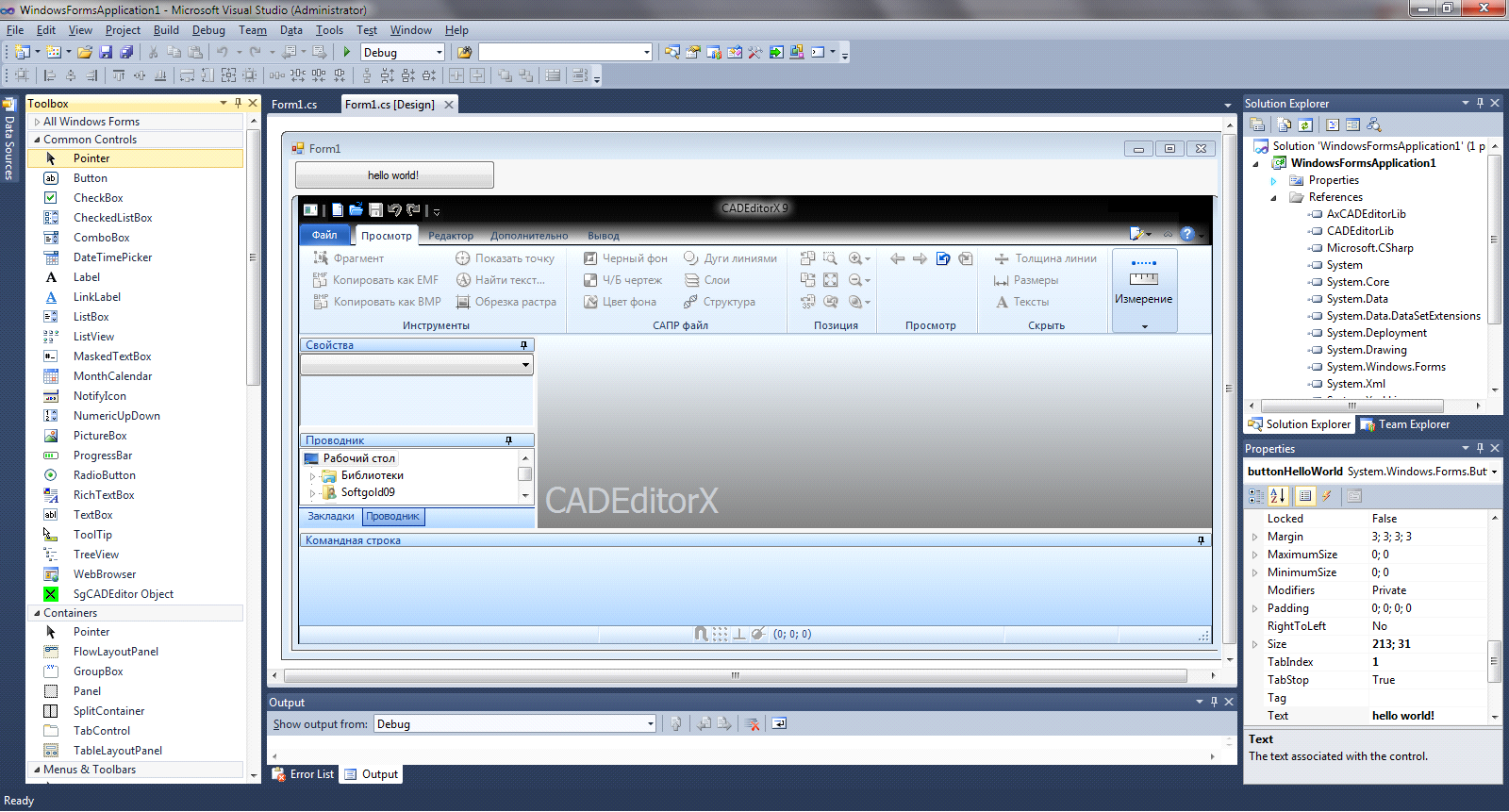This screenshot has height=812, width=1509.
Task: Click the Toolbox window icon in toolbar
Action: coord(755,52)
